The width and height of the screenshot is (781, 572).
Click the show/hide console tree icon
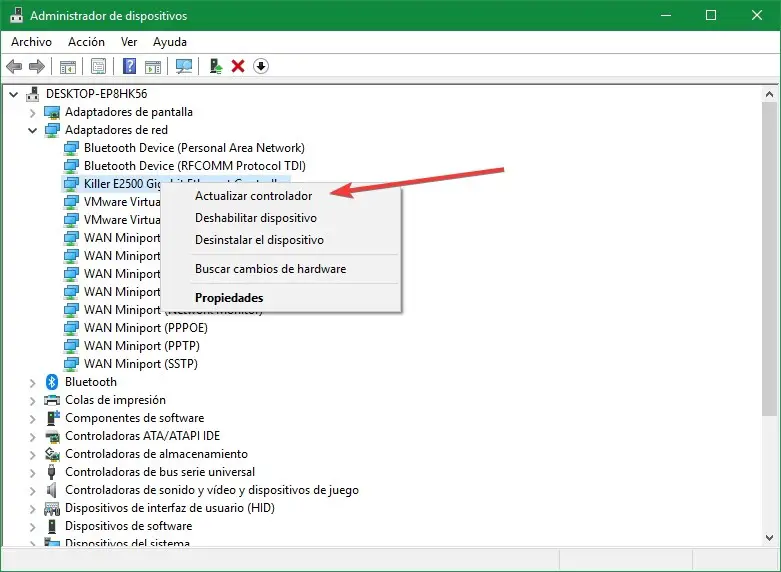coord(68,66)
